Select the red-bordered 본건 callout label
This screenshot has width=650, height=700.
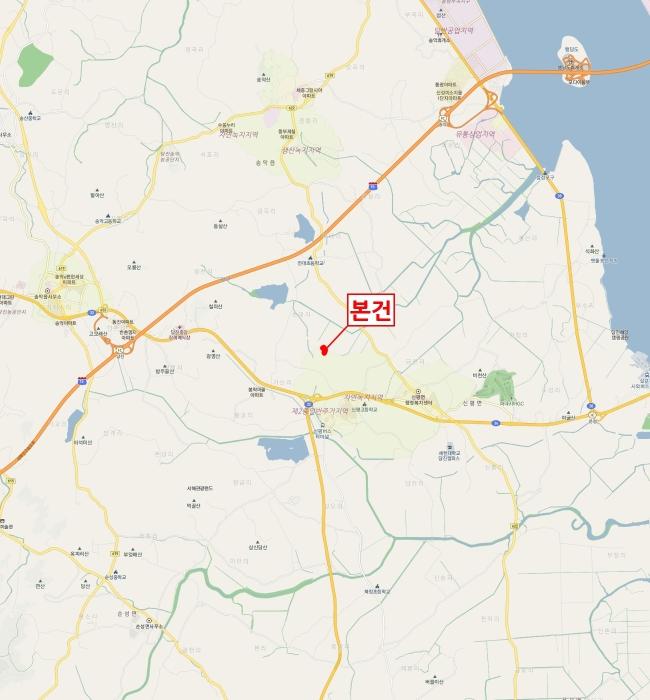(371, 310)
